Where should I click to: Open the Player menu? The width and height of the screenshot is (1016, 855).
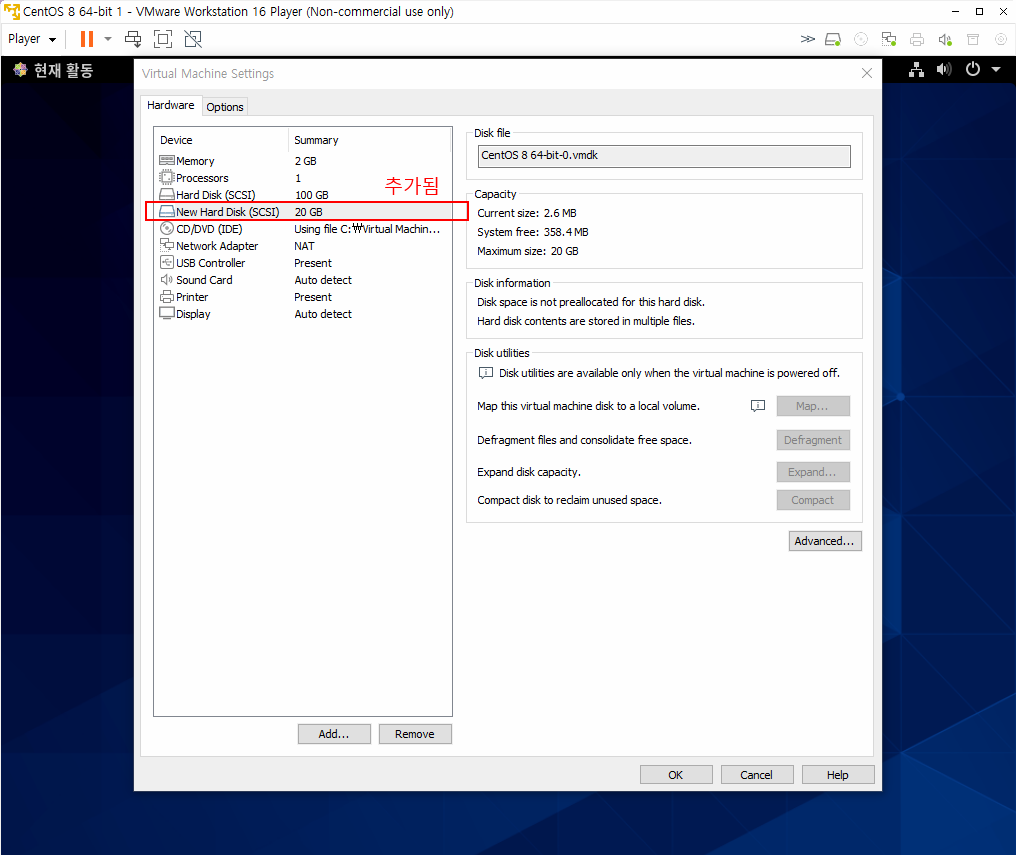[32, 39]
